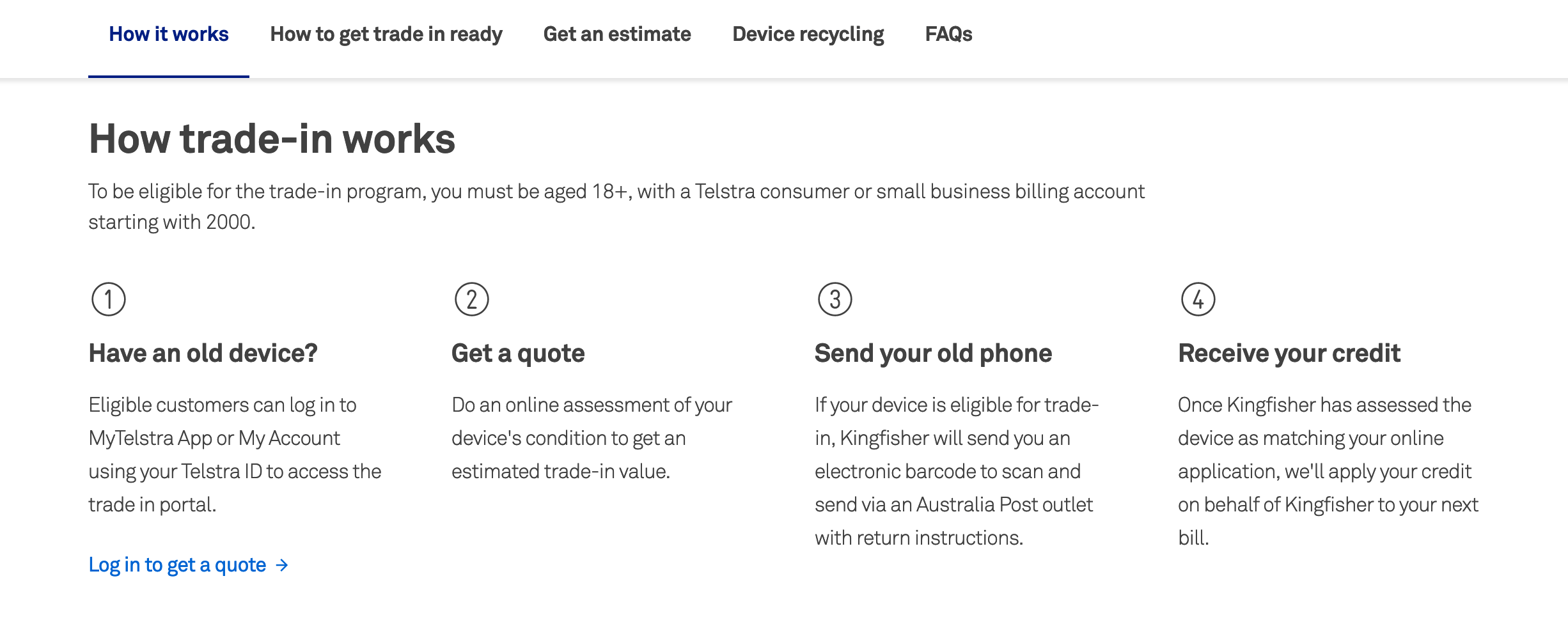Click the Kingfisher credit description under Receive your credit
The height and width of the screenshot is (638, 1568).
point(1328,471)
